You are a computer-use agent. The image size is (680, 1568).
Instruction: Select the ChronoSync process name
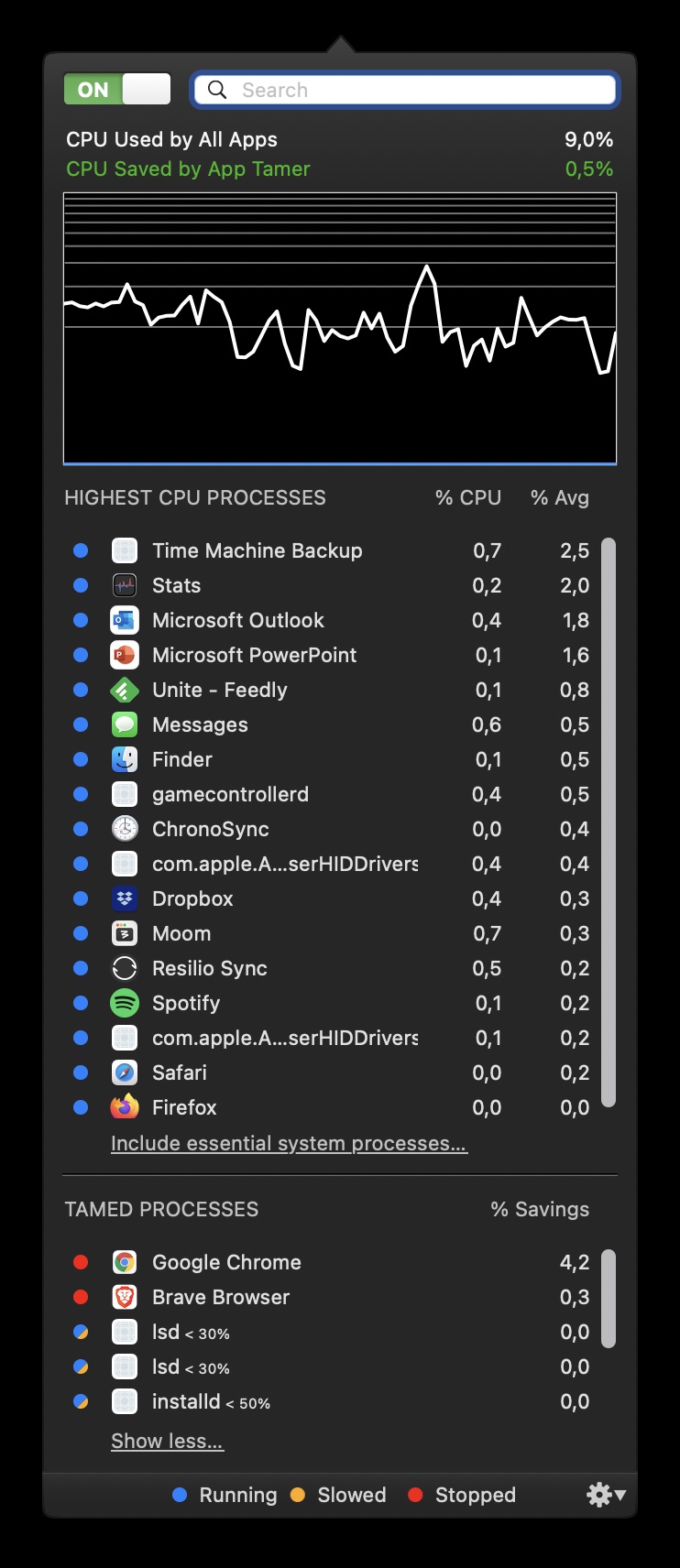(x=211, y=829)
